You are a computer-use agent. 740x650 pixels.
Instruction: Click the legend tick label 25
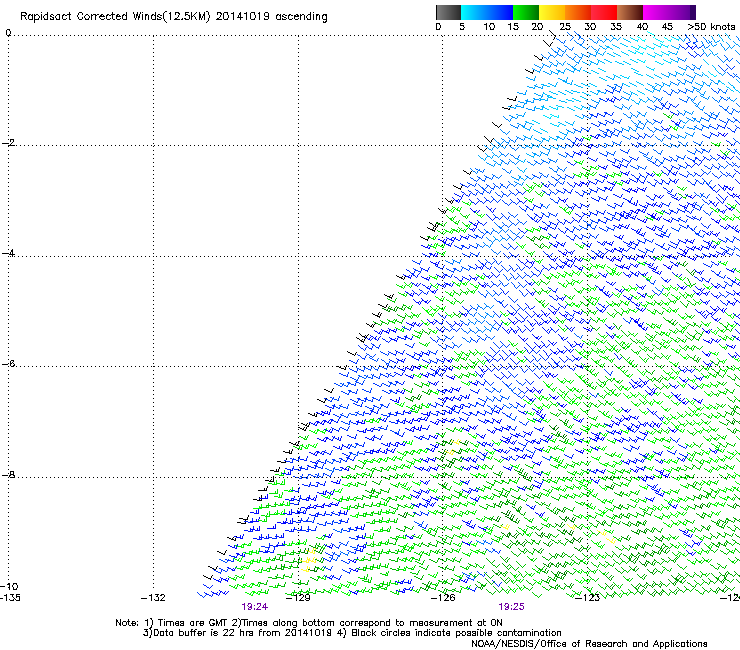(x=565, y=27)
